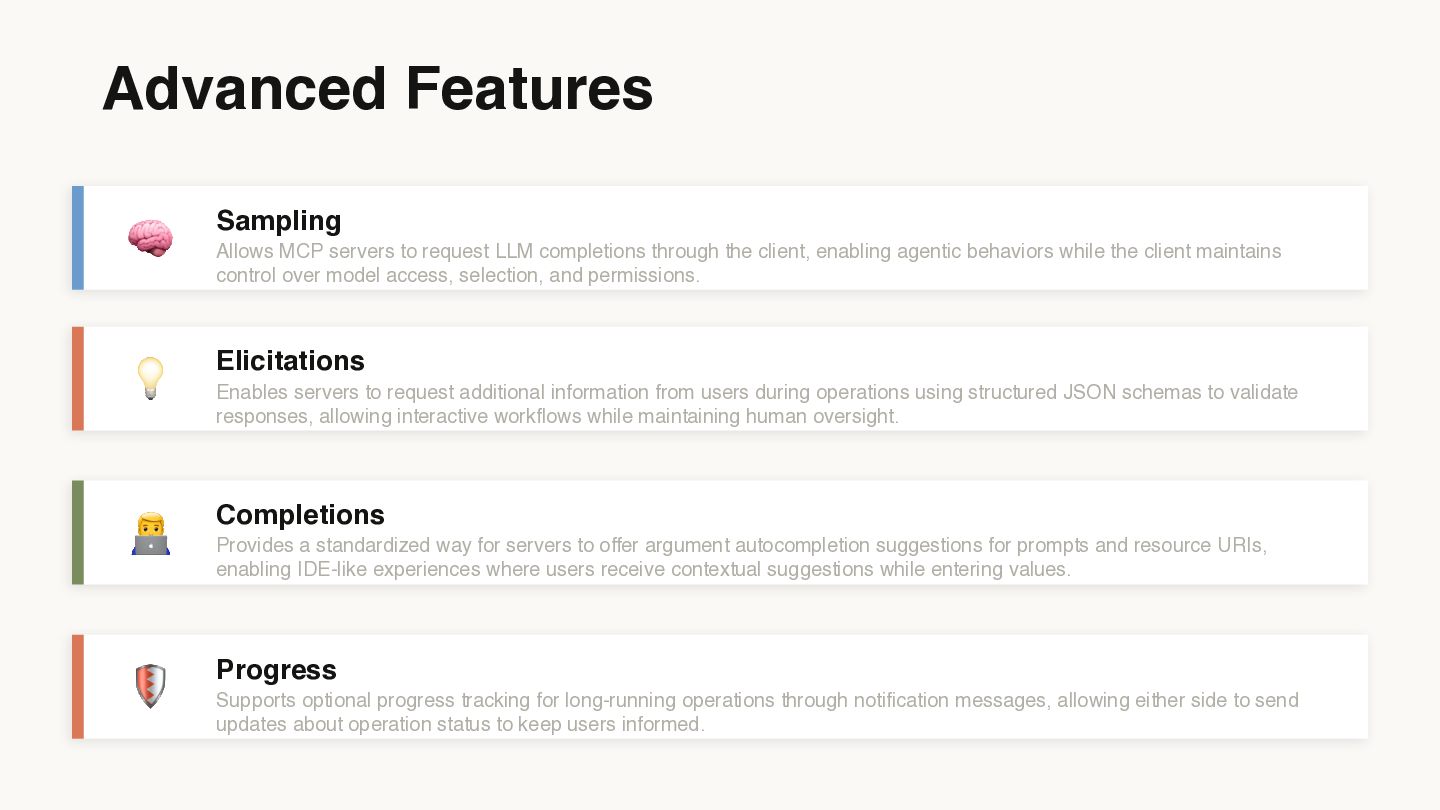This screenshot has width=1440, height=810.
Task: Click the brain icon beside Sampling
Action: click(150, 238)
